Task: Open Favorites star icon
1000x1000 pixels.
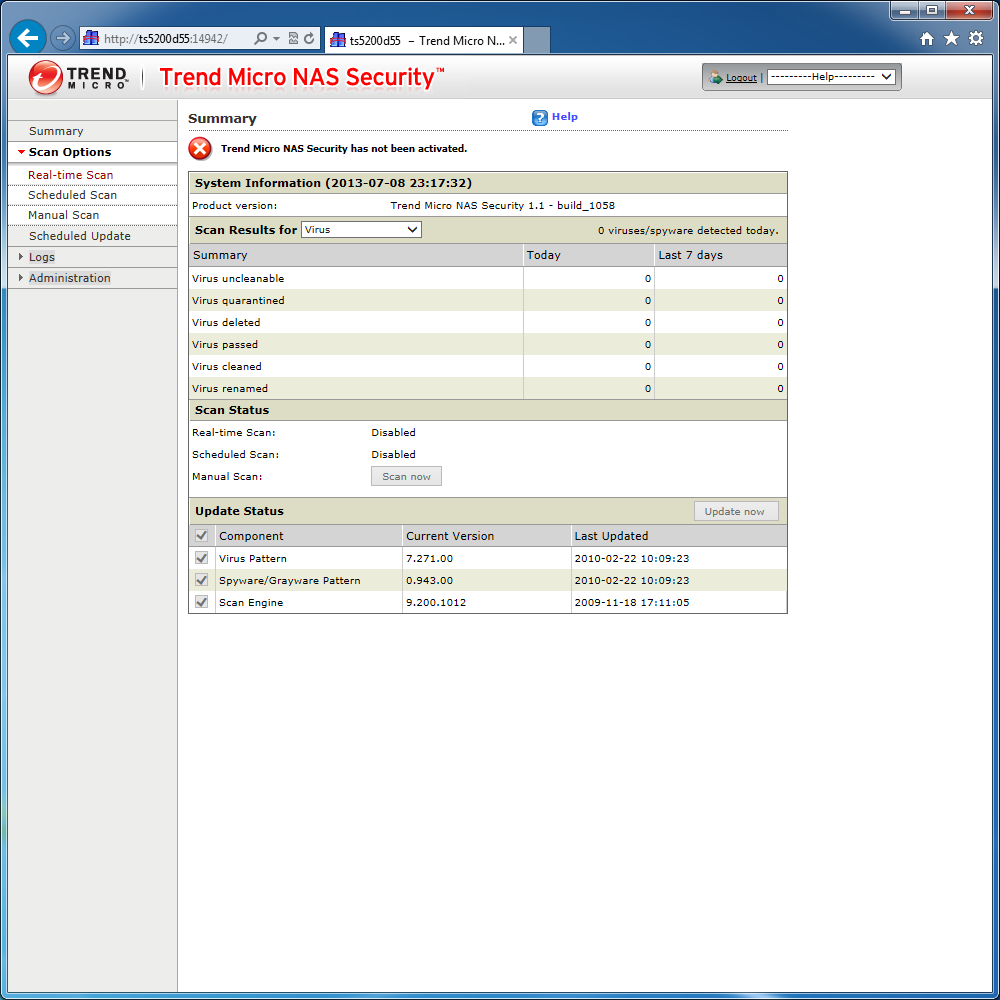Action: point(951,38)
